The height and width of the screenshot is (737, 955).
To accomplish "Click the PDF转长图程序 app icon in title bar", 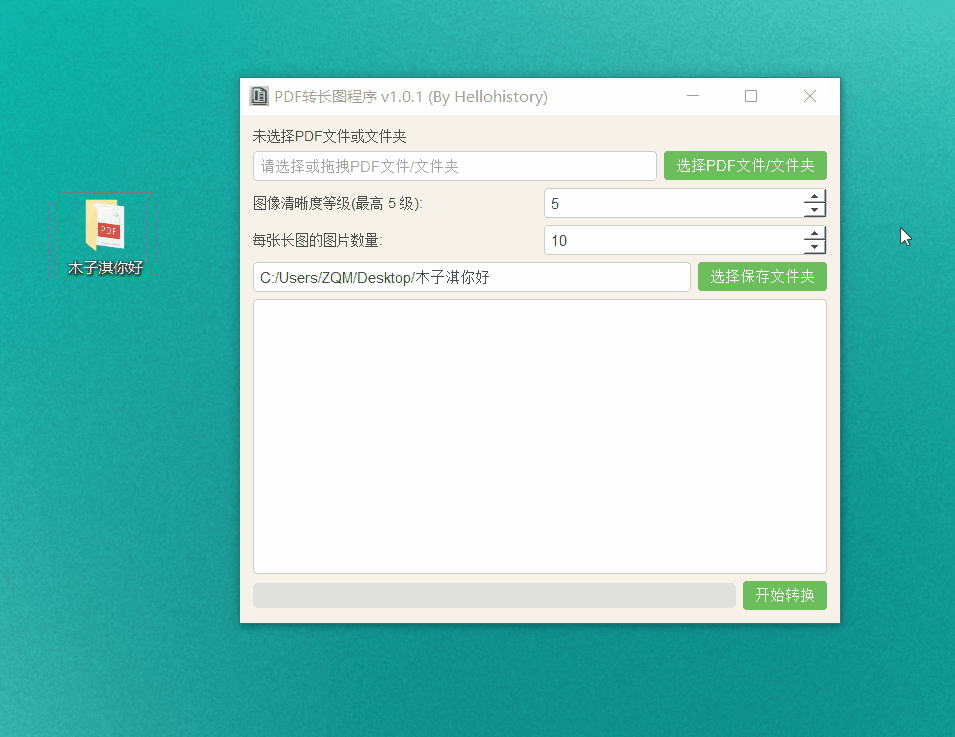I will click(259, 96).
